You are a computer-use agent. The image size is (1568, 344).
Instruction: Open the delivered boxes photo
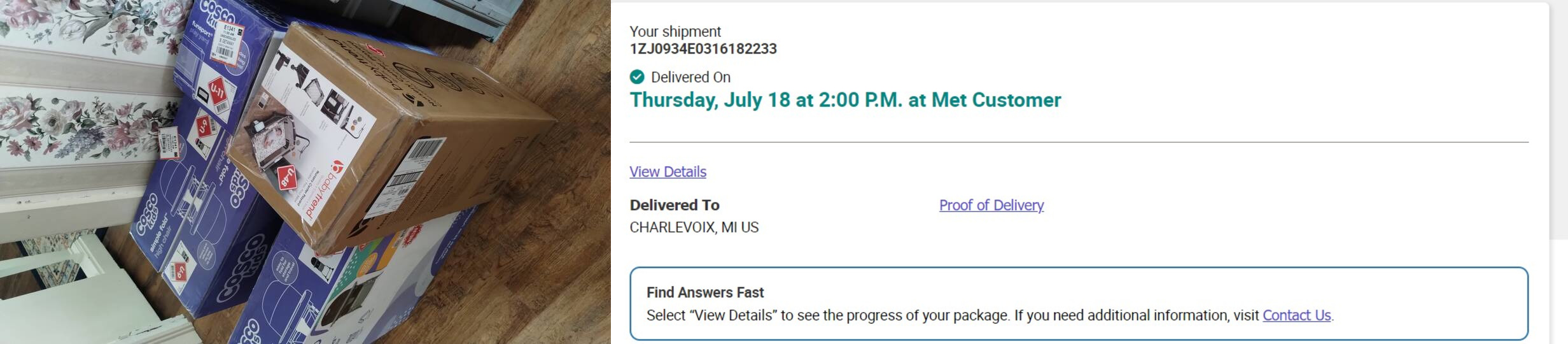(x=305, y=172)
